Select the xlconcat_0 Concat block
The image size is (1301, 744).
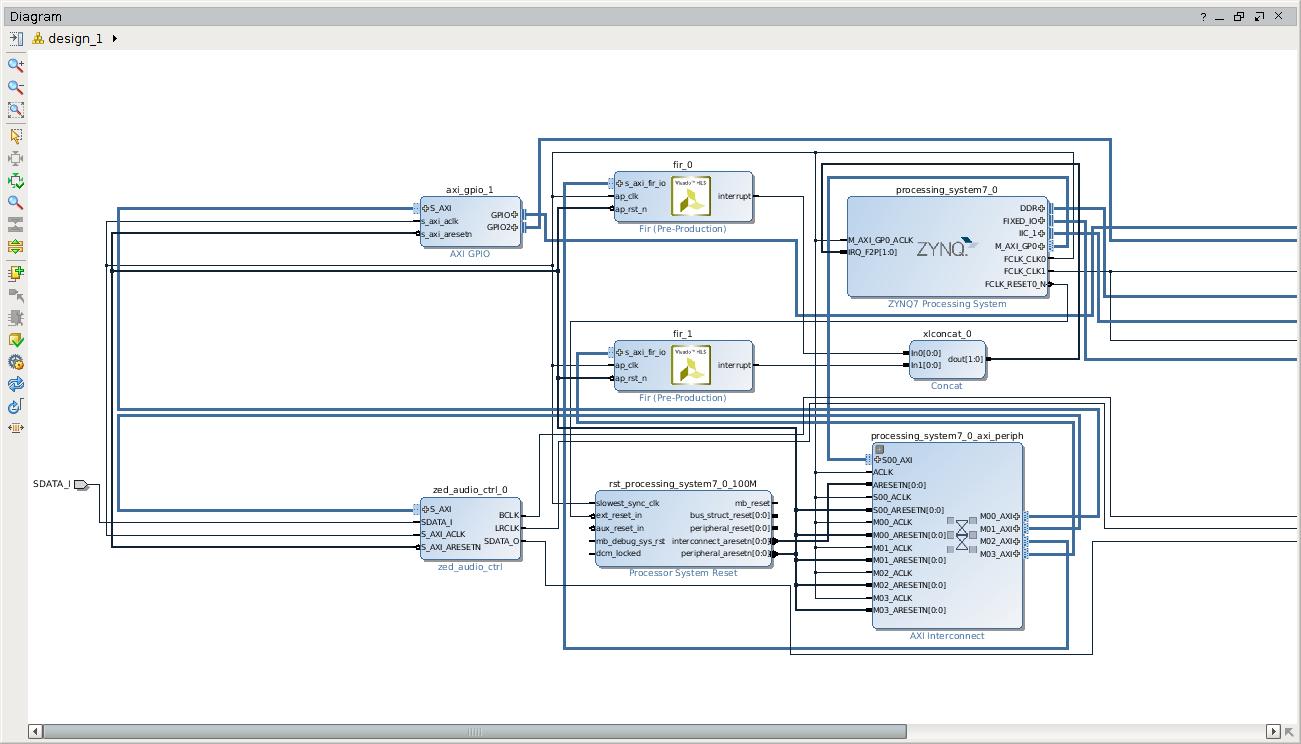pos(946,360)
